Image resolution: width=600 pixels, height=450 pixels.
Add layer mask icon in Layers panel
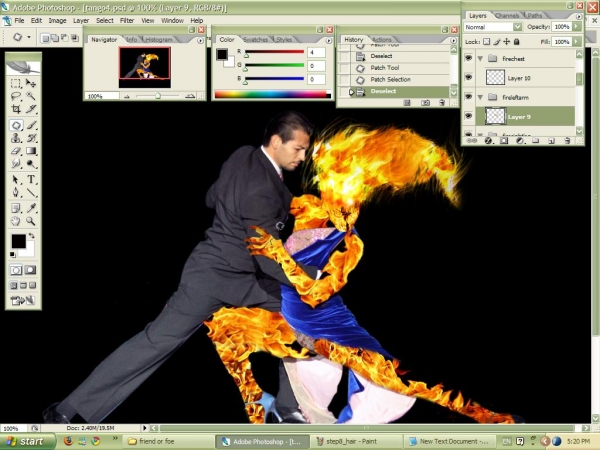(504, 141)
